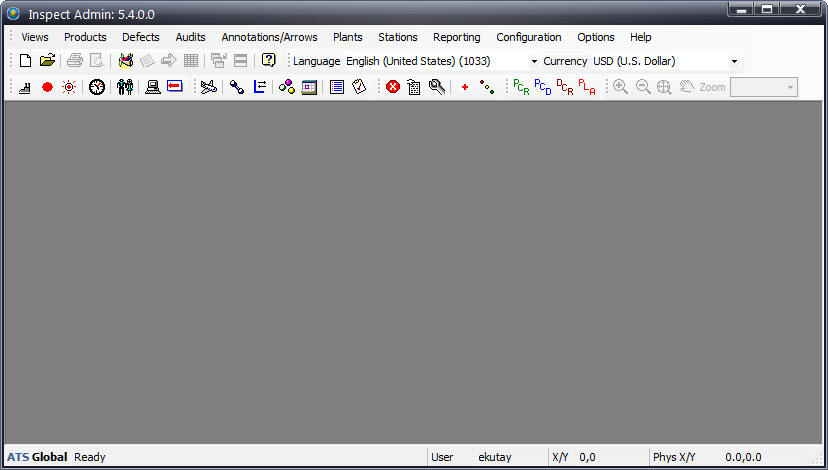
Task: Open the Currency dropdown
Action: tap(734, 61)
